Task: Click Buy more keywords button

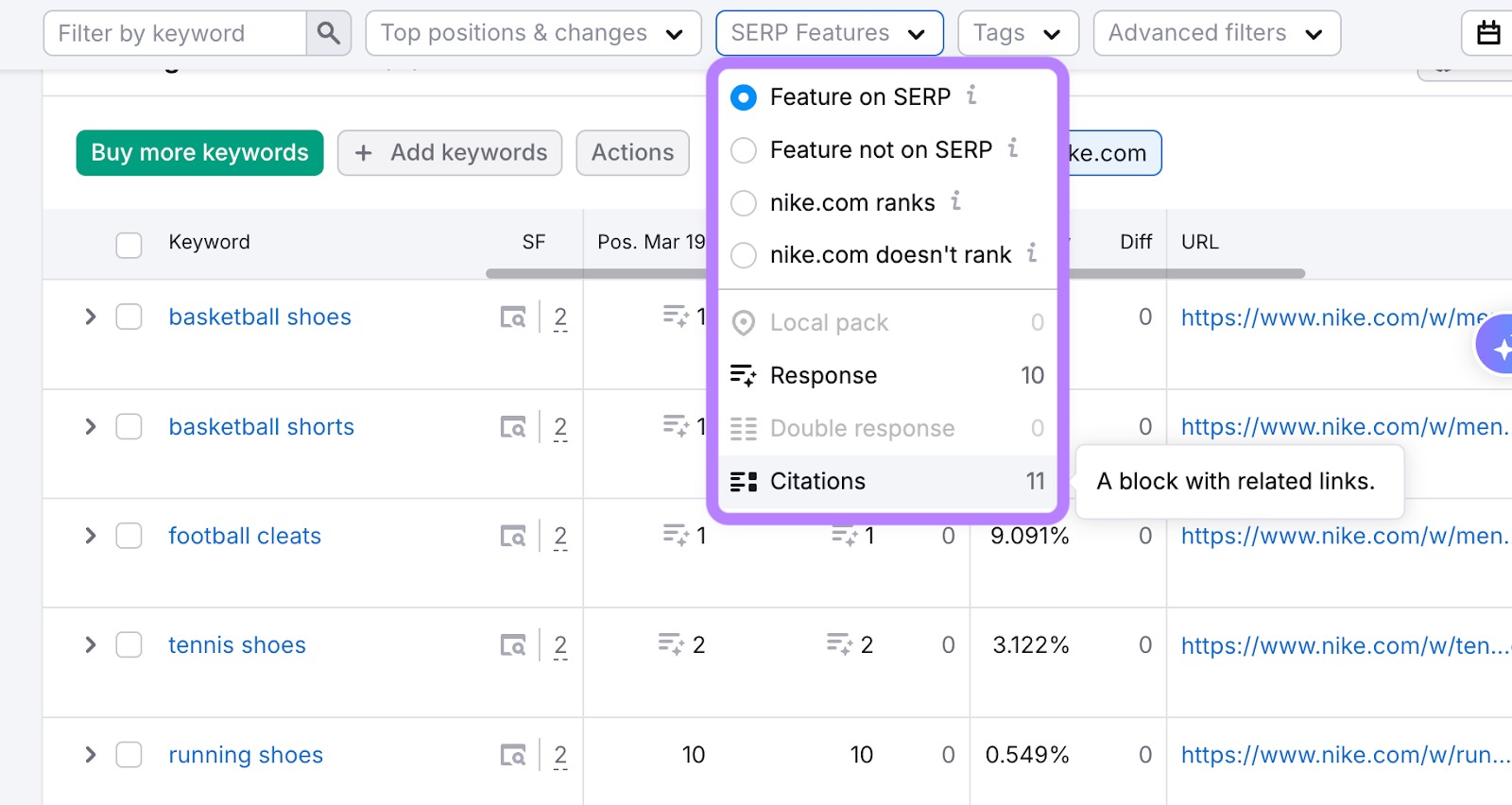Action: [199, 153]
